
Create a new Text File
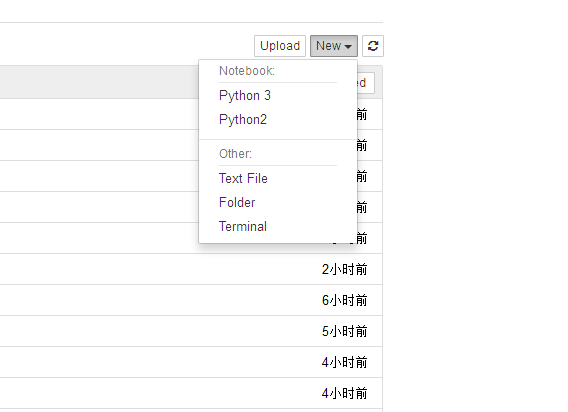click(x=243, y=178)
